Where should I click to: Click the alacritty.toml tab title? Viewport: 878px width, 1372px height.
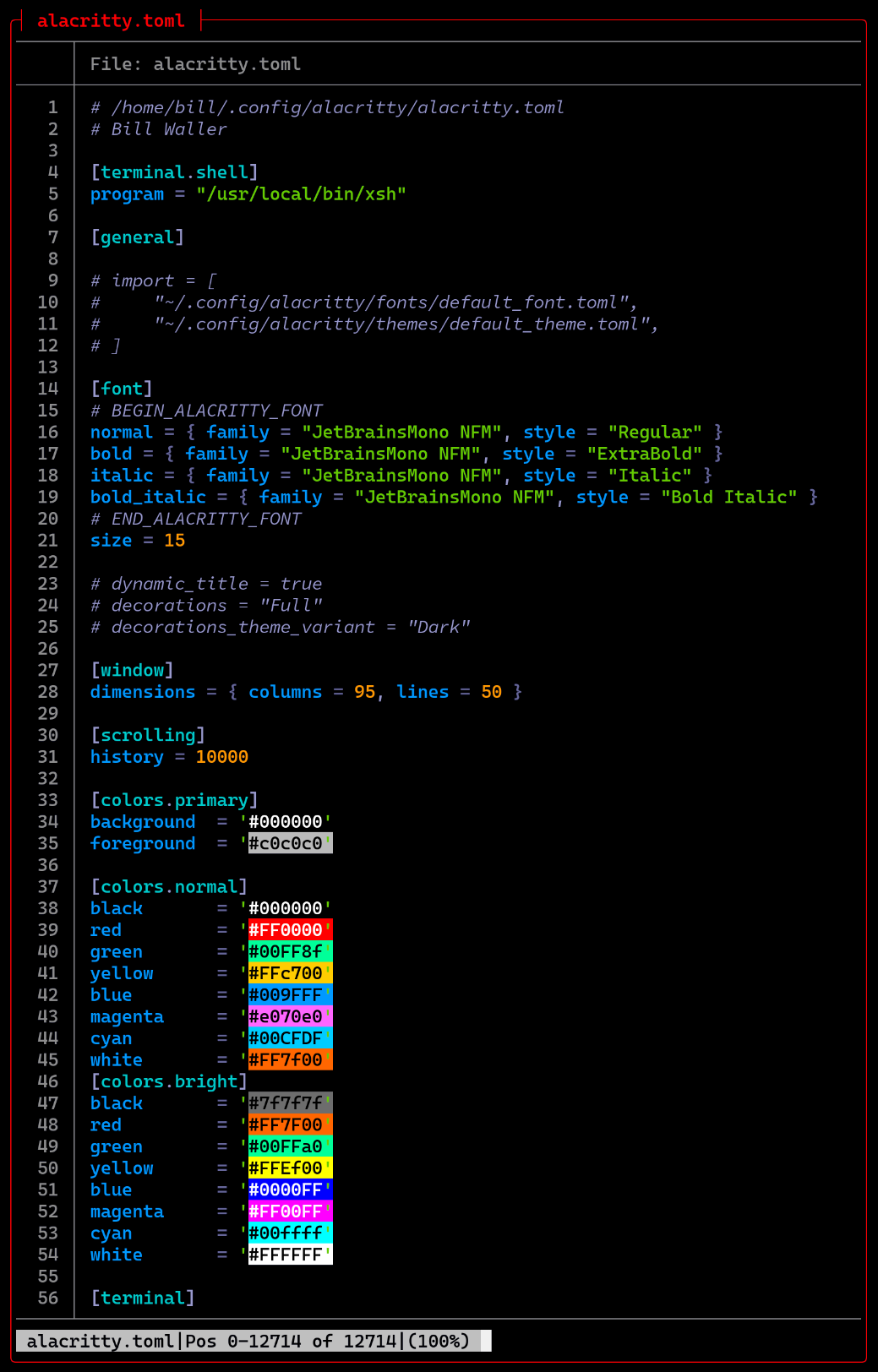111,21
